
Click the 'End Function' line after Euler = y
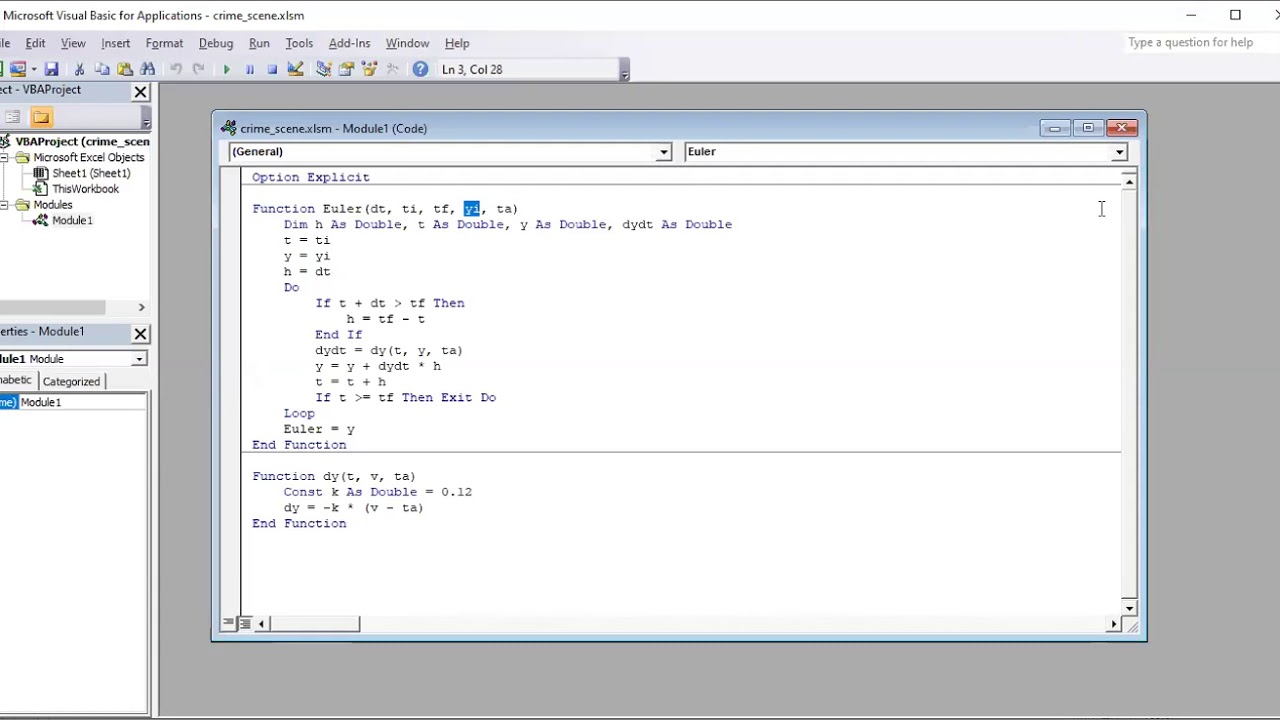[299, 445]
